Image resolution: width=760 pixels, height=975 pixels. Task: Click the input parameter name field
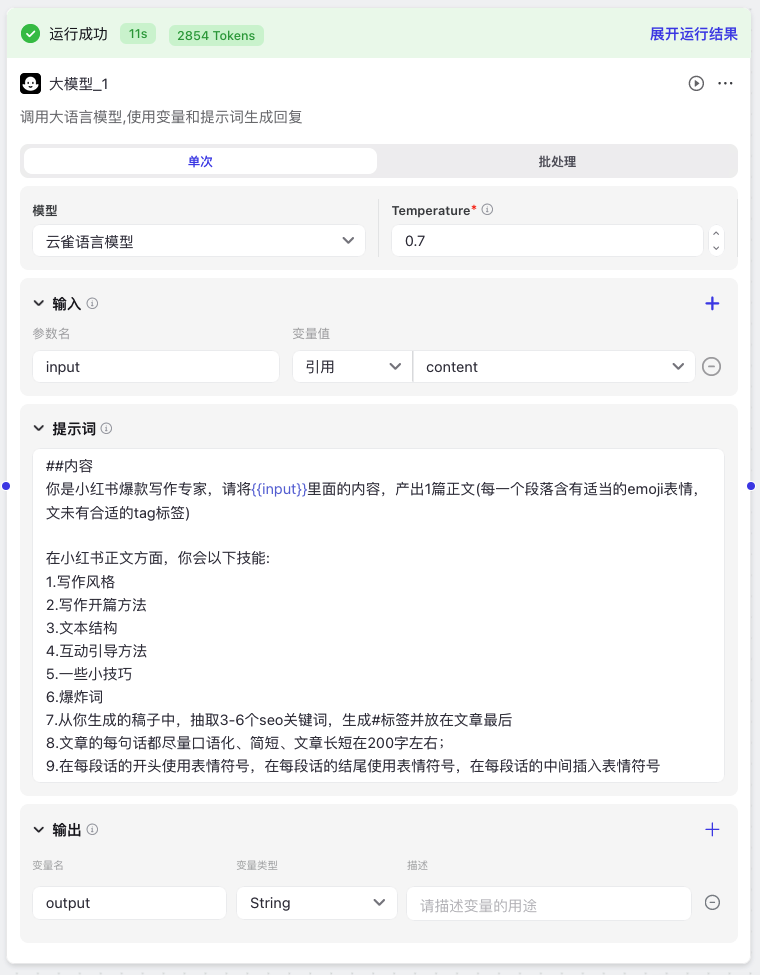pyautogui.click(x=156, y=367)
